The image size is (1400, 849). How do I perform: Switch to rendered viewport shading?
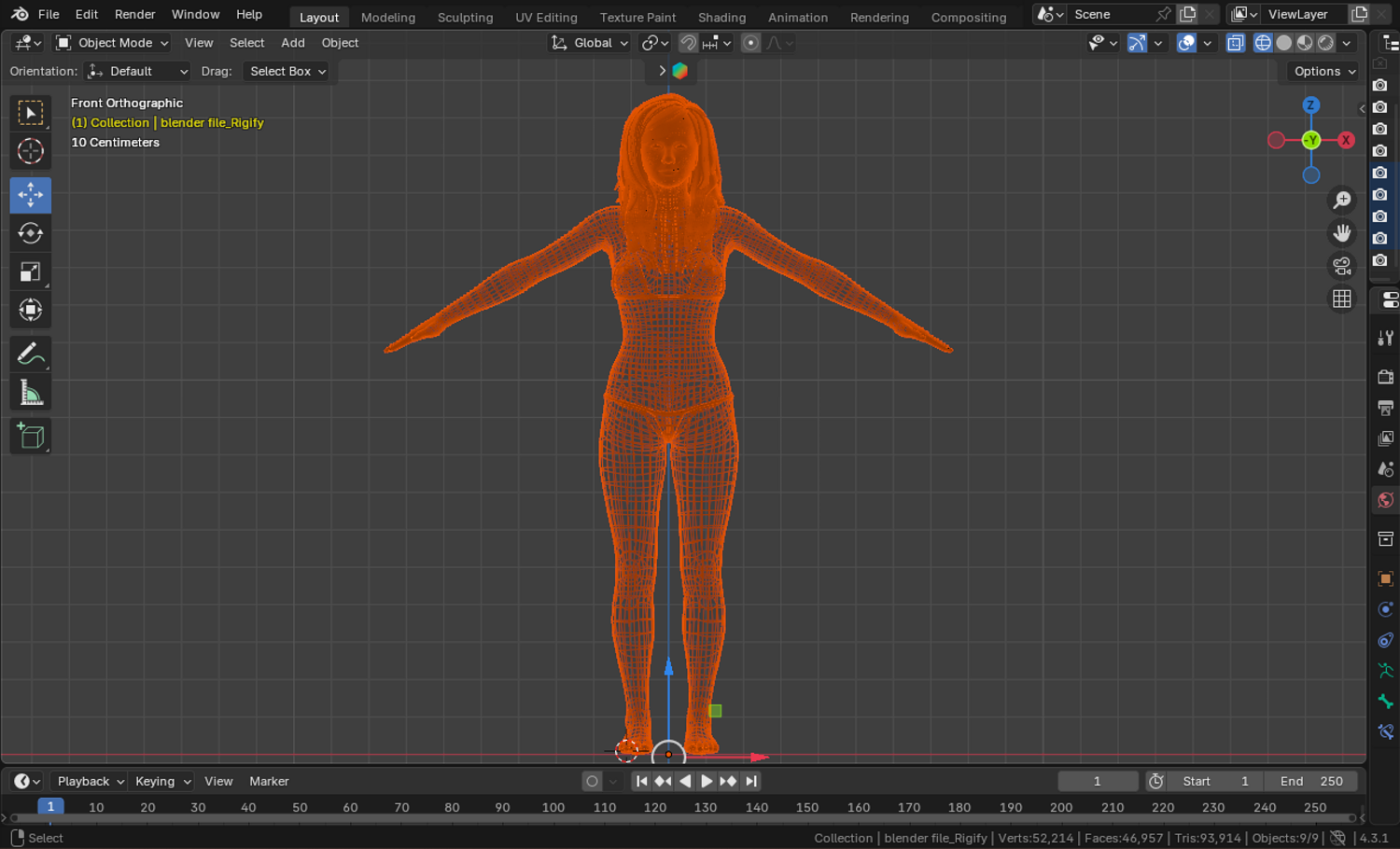(1325, 43)
